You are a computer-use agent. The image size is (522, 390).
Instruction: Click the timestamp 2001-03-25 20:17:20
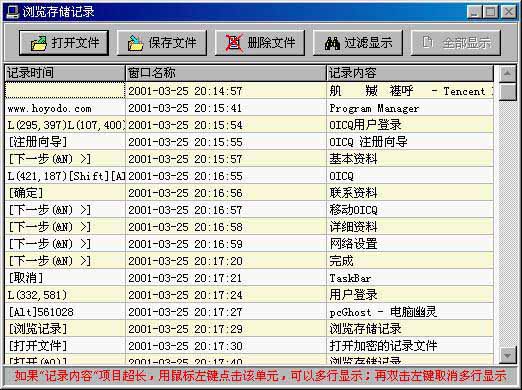pos(226,261)
